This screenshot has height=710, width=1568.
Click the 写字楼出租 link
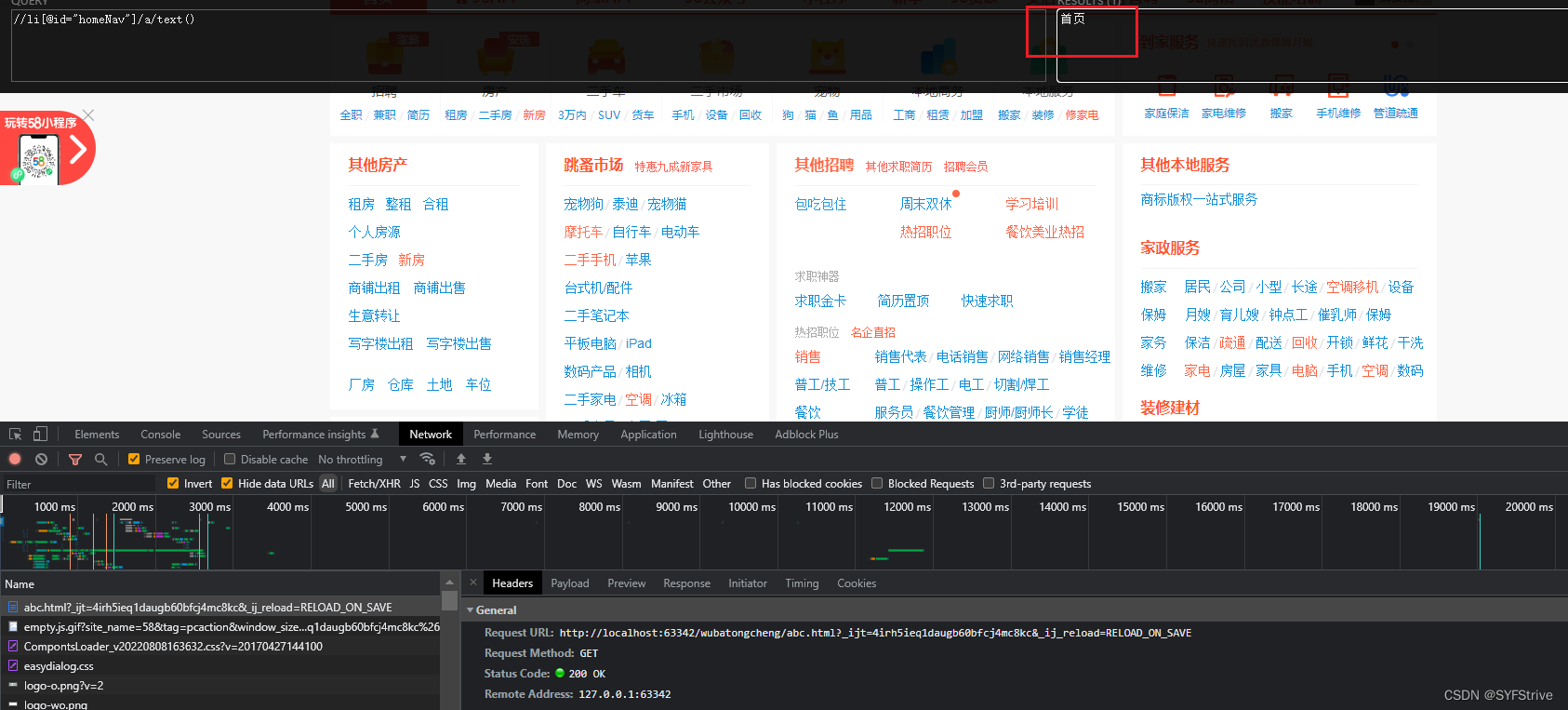tap(380, 343)
